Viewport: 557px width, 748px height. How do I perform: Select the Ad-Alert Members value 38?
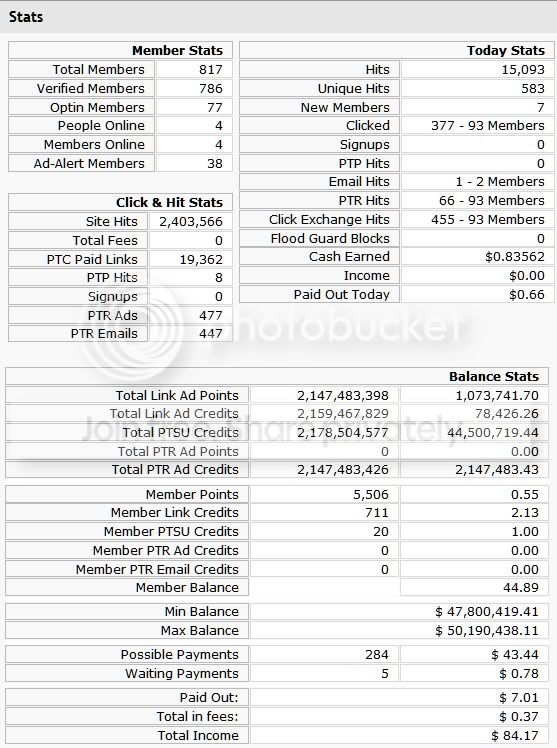(x=215, y=163)
